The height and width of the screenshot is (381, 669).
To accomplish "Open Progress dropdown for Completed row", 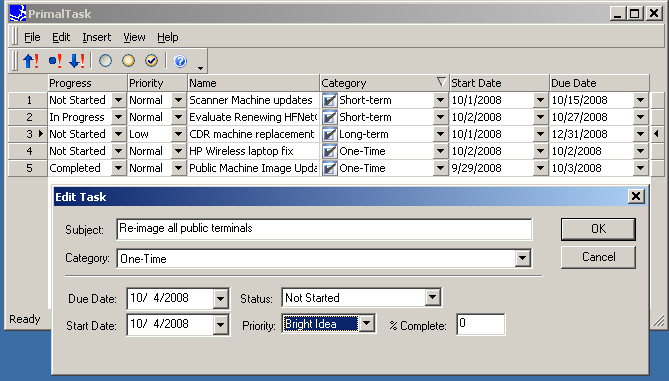I will click(x=118, y=169).
